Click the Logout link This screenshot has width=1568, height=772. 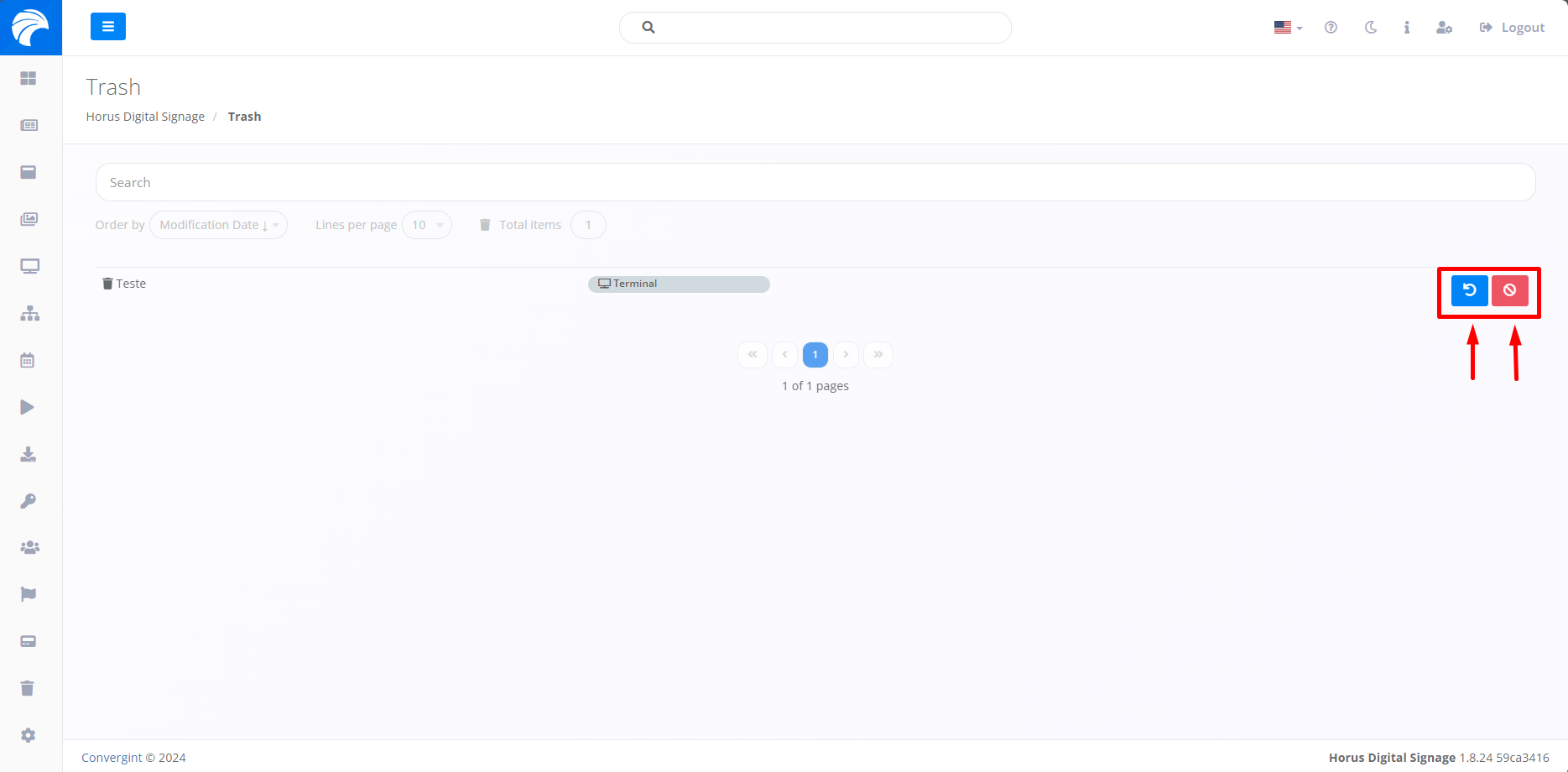tap(1512, 28)
